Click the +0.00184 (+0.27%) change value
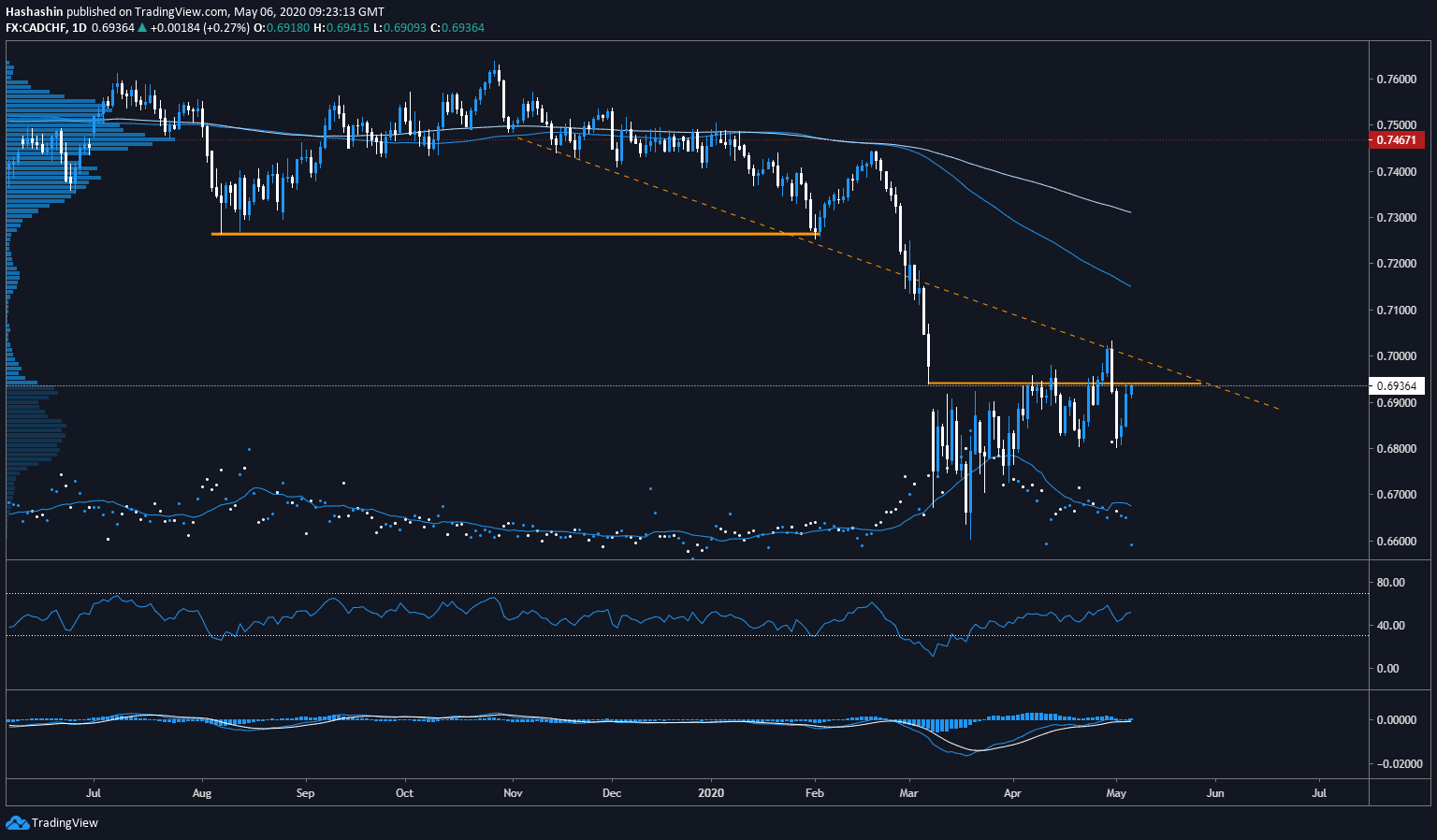The height and width of the screenshot is (840, 1437). 199,28
